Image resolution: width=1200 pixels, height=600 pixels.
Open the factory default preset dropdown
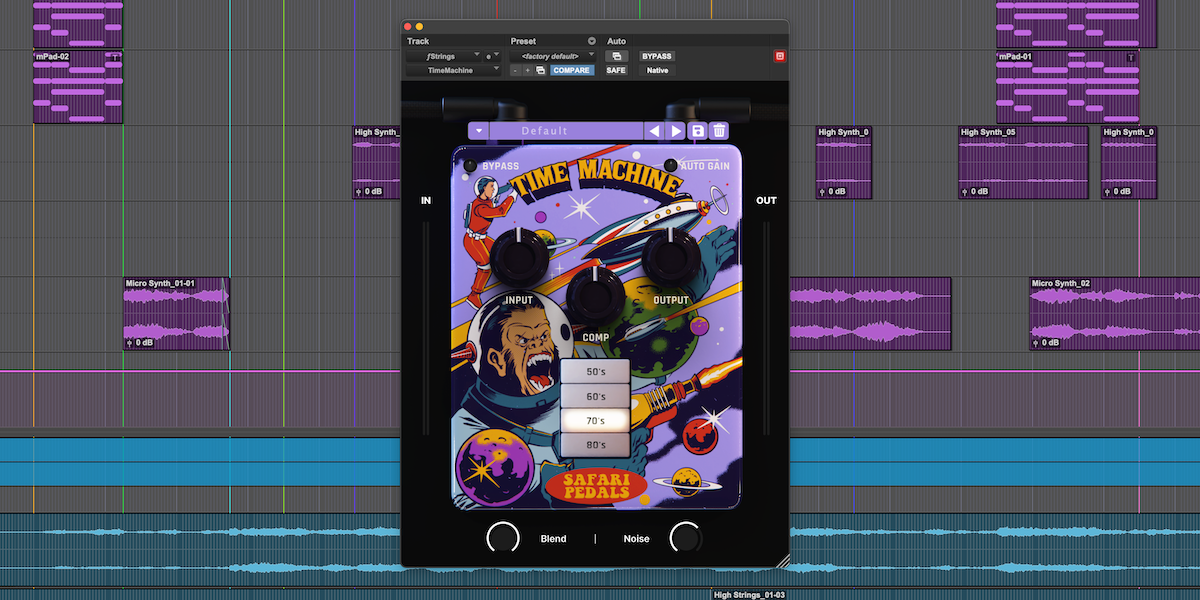point(551,55)
